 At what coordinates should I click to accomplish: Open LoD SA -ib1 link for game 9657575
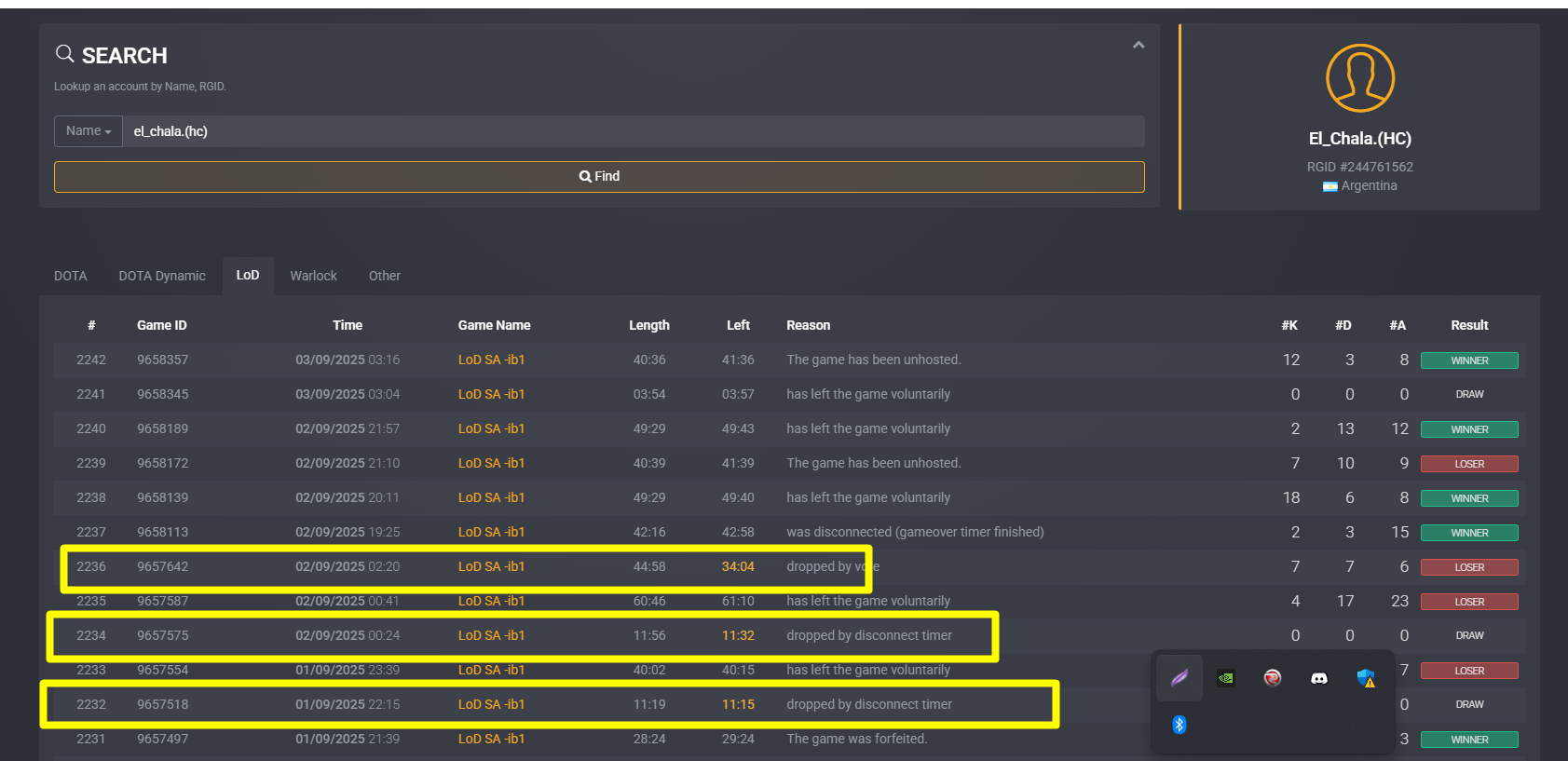[492, 635]
